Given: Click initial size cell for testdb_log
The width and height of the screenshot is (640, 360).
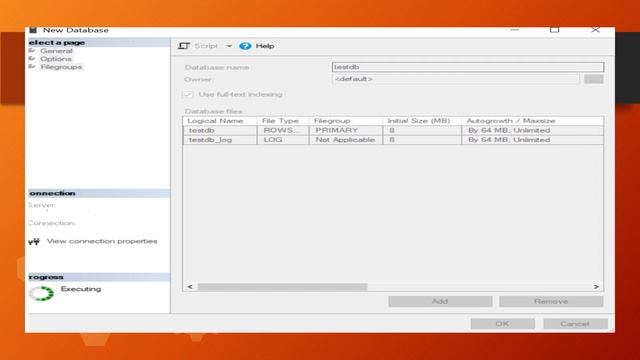Looking at the screenshot, I should (x=422, y=140).
